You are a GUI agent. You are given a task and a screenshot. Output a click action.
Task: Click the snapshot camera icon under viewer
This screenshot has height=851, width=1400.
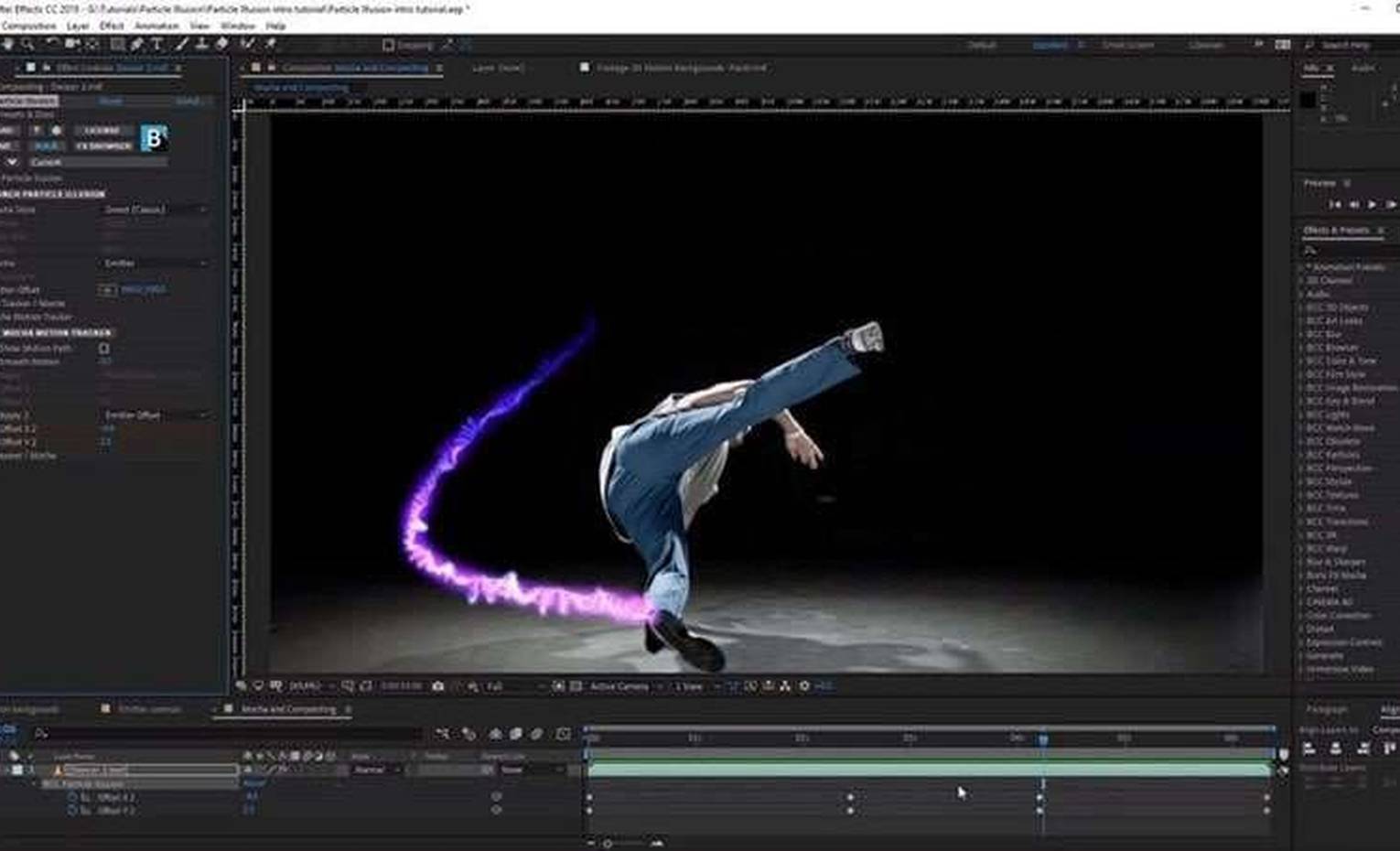(x=437, y=686)
